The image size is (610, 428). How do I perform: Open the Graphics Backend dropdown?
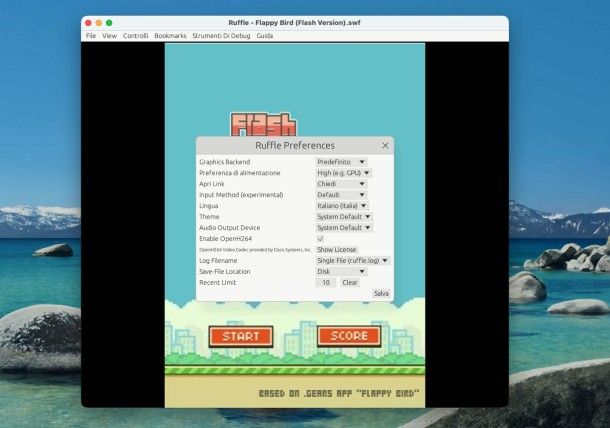tap(341, 161)
